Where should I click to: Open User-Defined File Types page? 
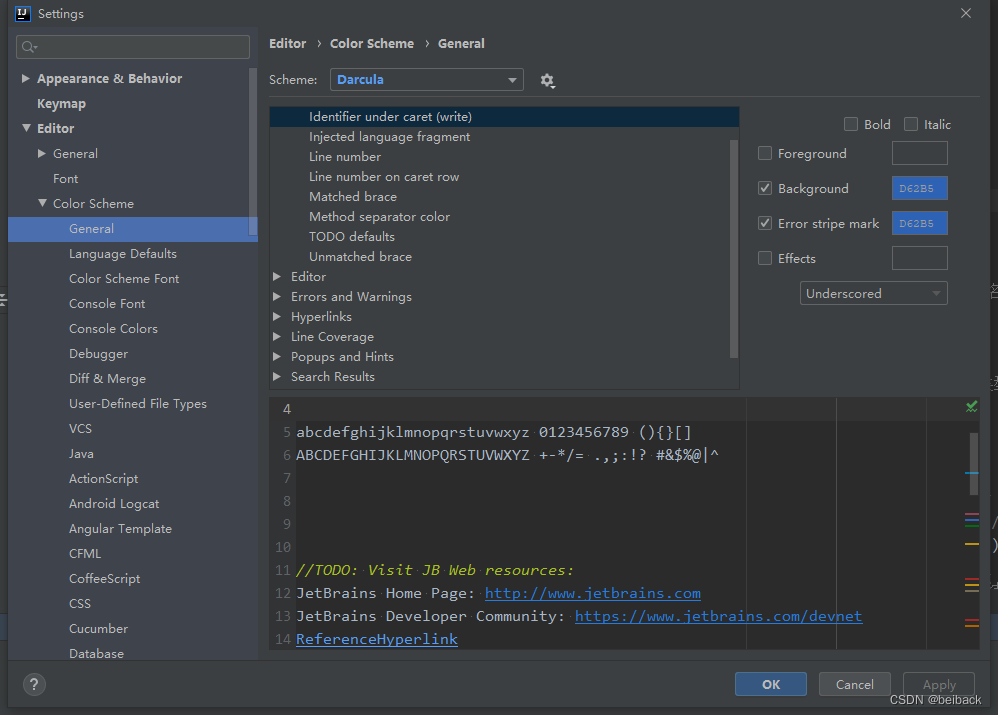pos(138,404)
